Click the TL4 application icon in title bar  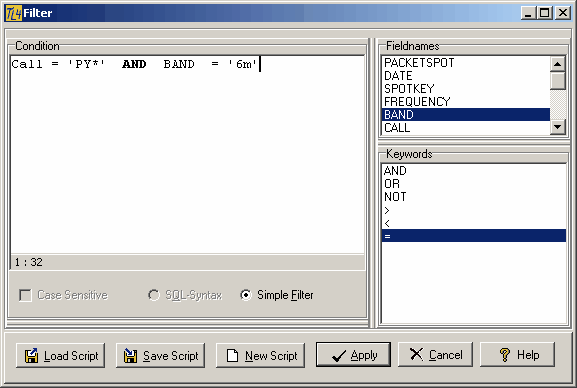click(x=14, y=13)
